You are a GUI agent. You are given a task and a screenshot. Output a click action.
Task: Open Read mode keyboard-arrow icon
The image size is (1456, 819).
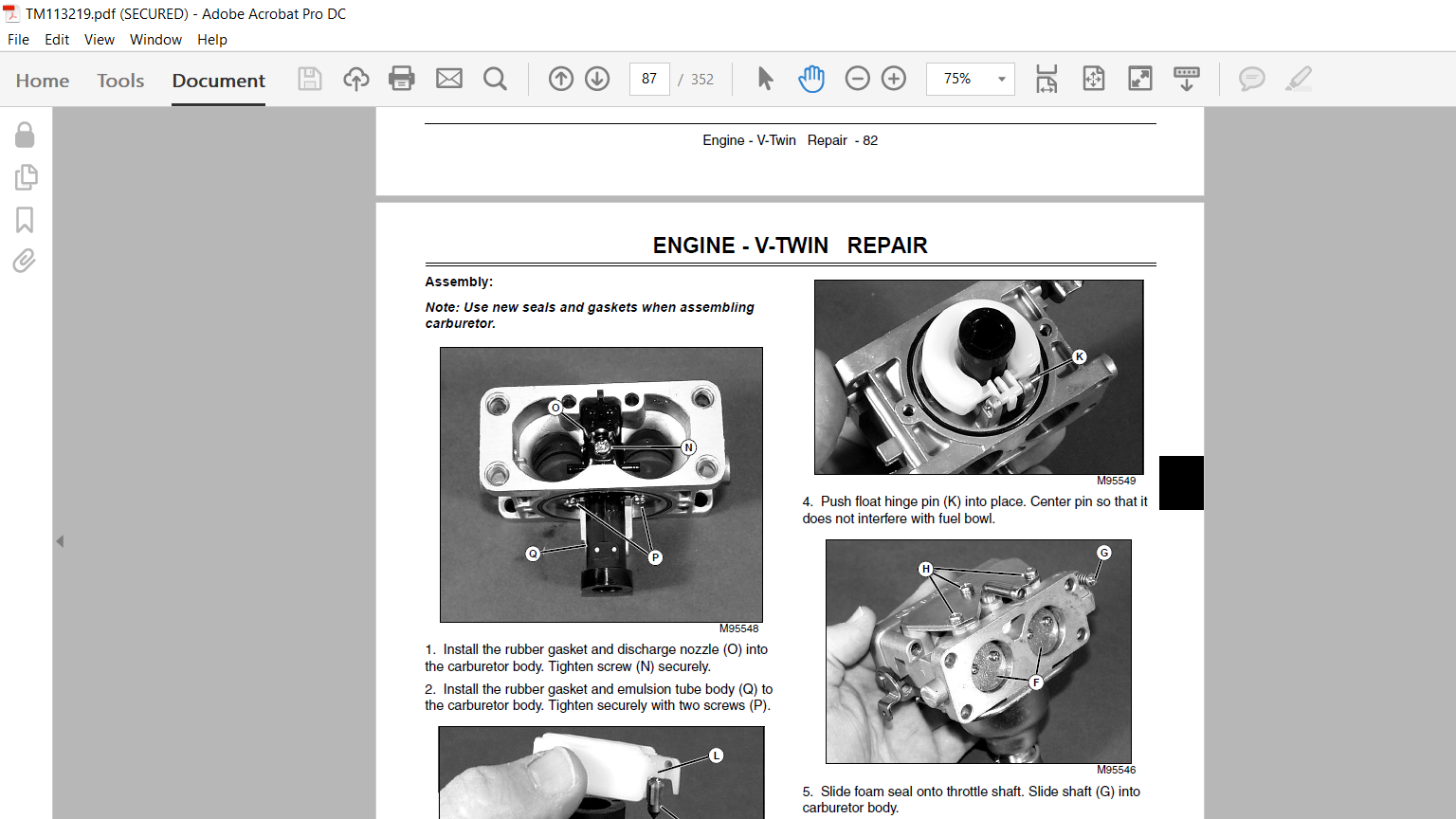(1187, 79)
